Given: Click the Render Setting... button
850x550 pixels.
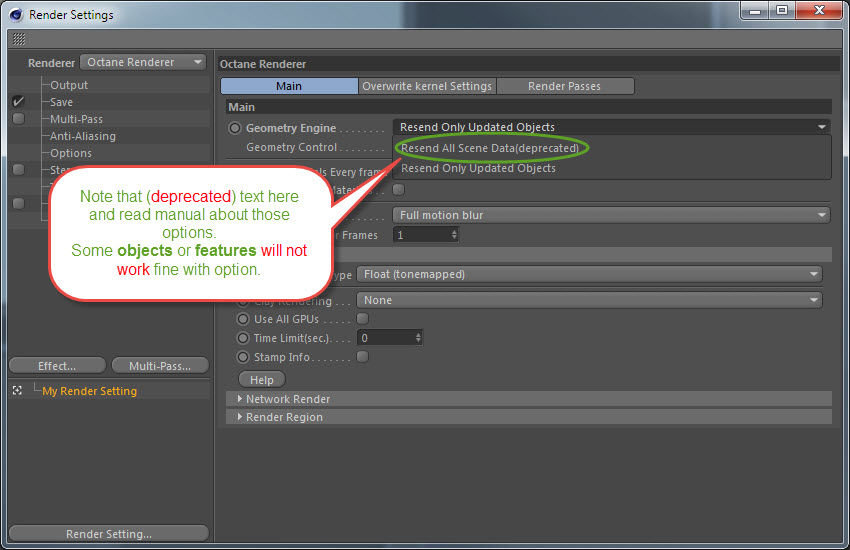Looking at the screenshot, I should pyautogui.click(x=108, y=534).
